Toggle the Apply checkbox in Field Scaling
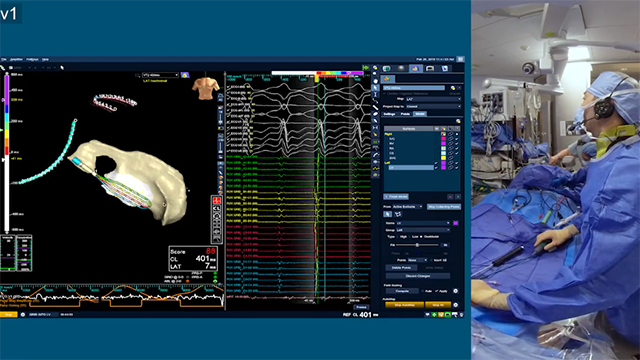 click(x=436, y=291)
